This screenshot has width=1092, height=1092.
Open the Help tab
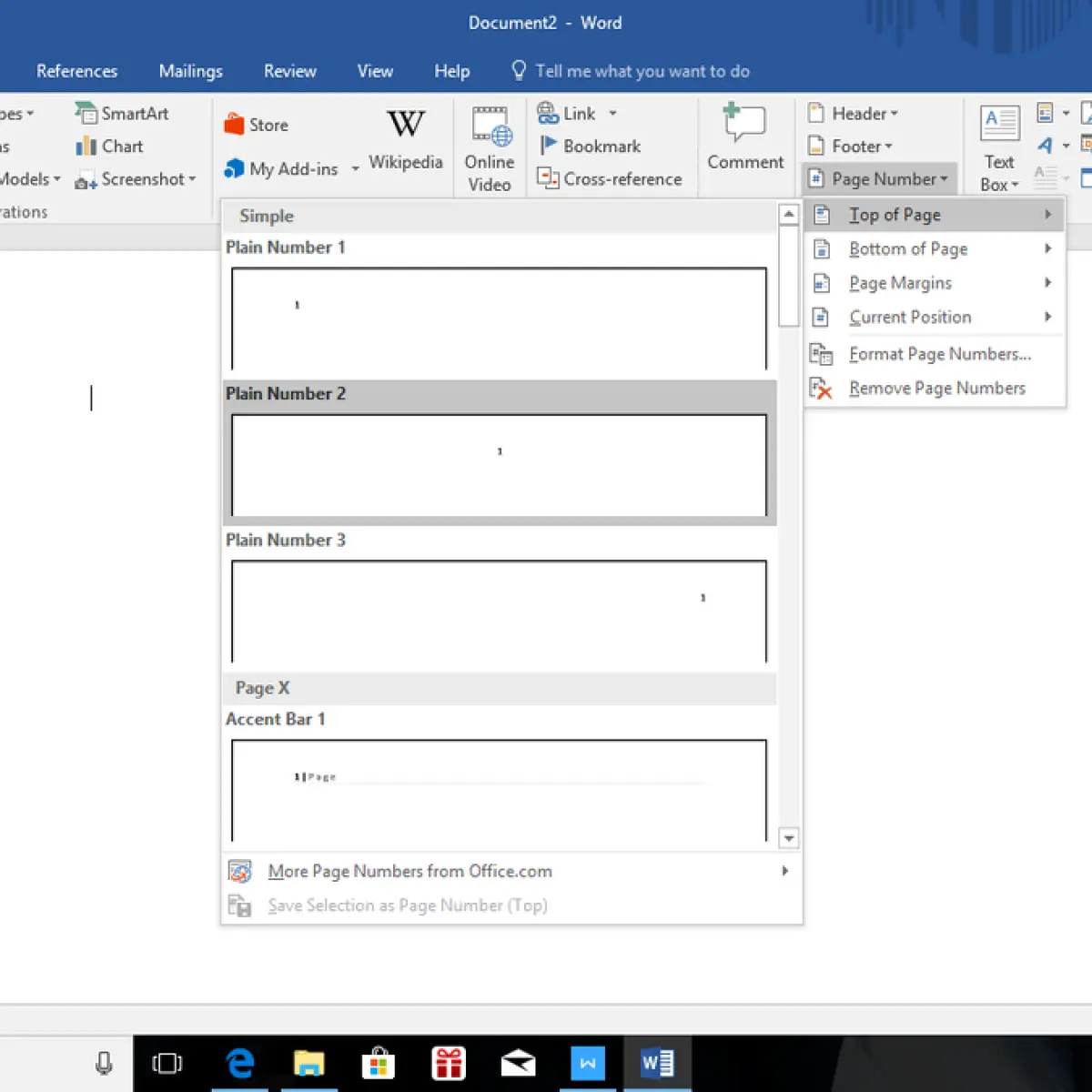451,71
